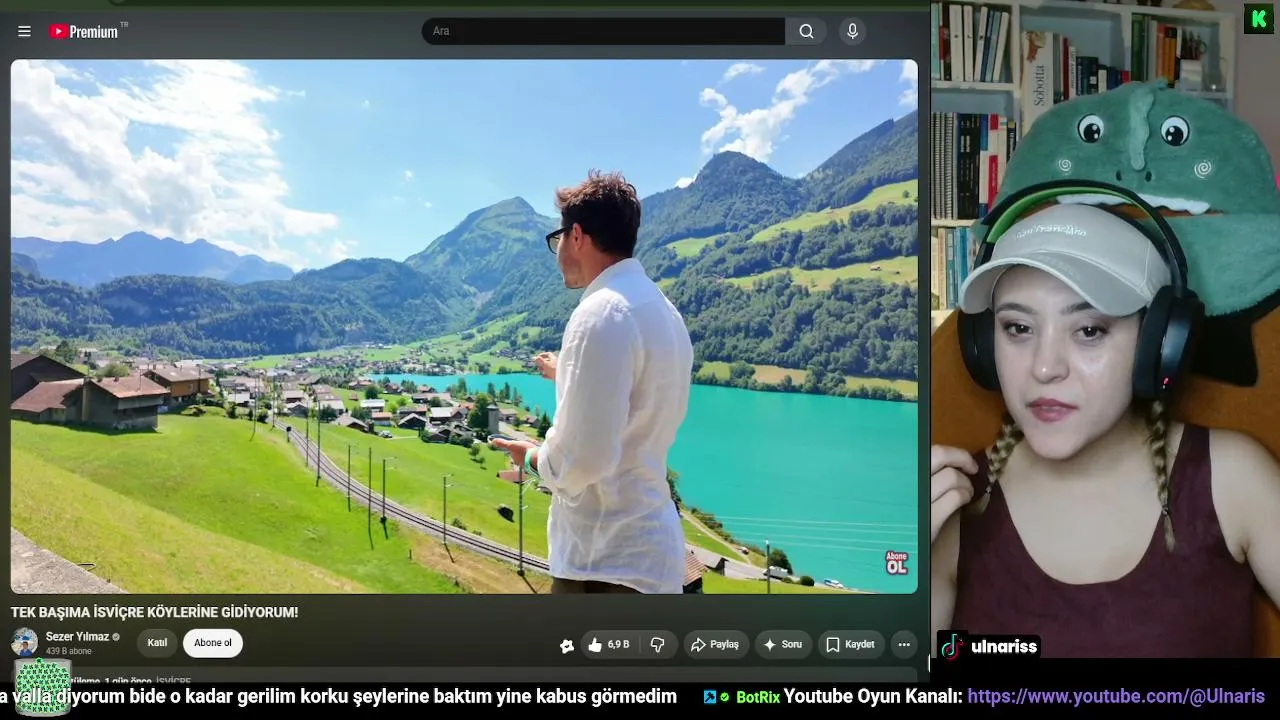Image resolution: width=1280 pixels, height=720 pixels.
Task: Click the magnifying glass search button
Action: pyautogui.click(x=806, y=31)
